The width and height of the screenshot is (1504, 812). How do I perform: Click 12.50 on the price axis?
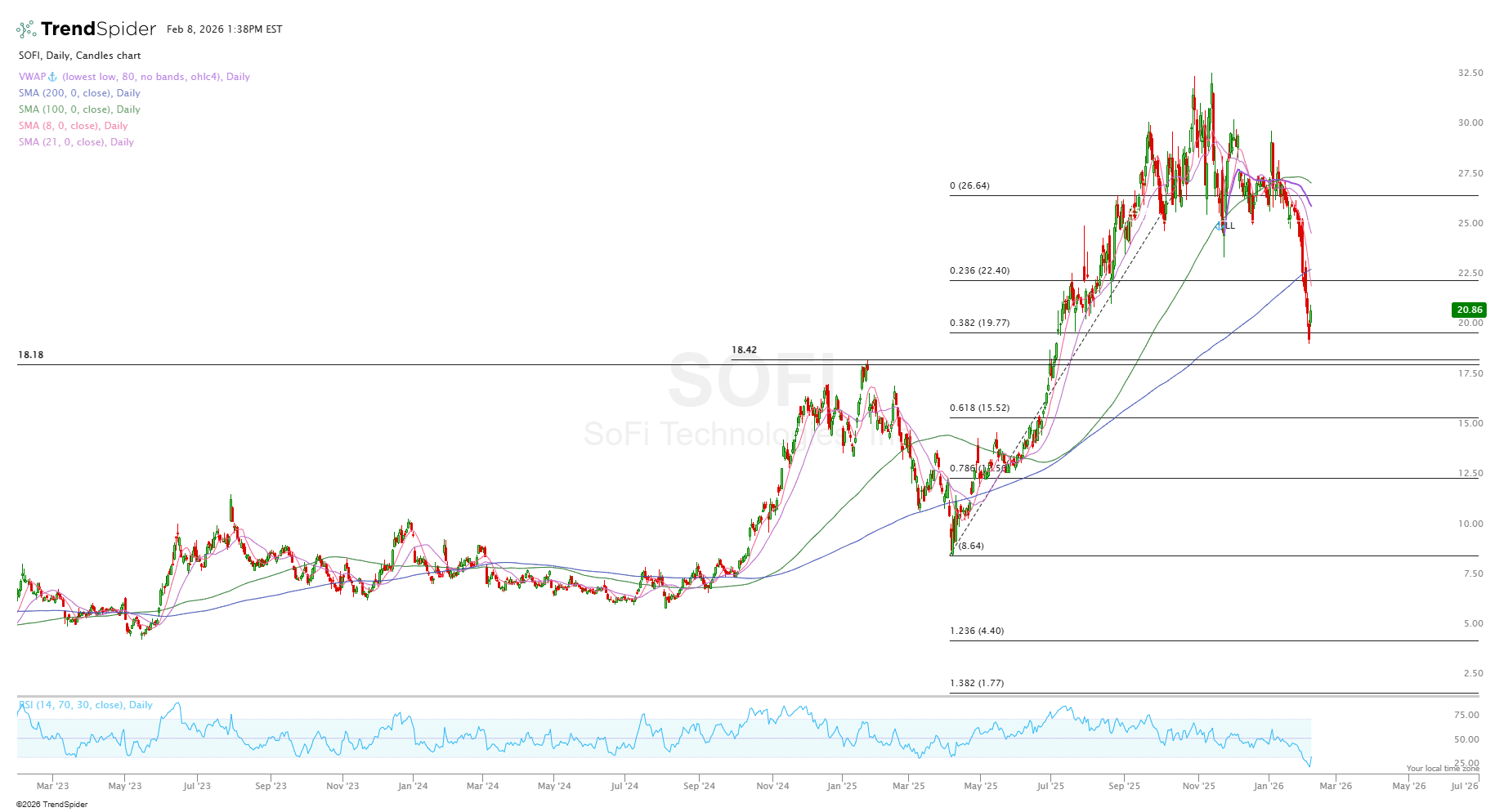coord(1470,474)
